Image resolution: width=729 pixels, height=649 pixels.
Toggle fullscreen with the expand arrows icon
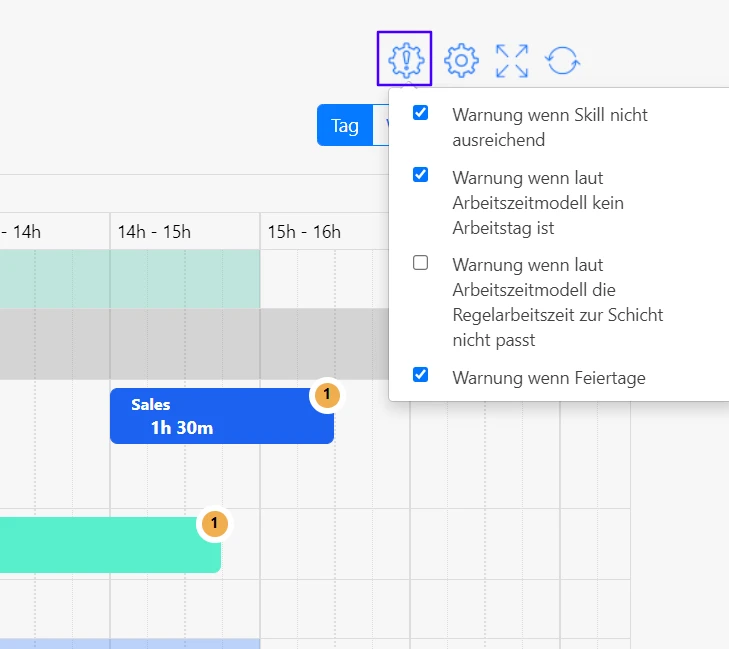(512, 60)
